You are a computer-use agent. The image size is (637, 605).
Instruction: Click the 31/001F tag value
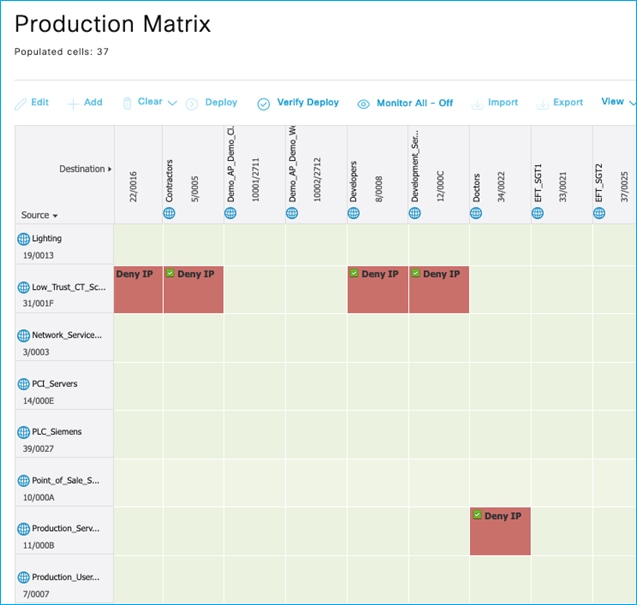click(x=38, y=303)
